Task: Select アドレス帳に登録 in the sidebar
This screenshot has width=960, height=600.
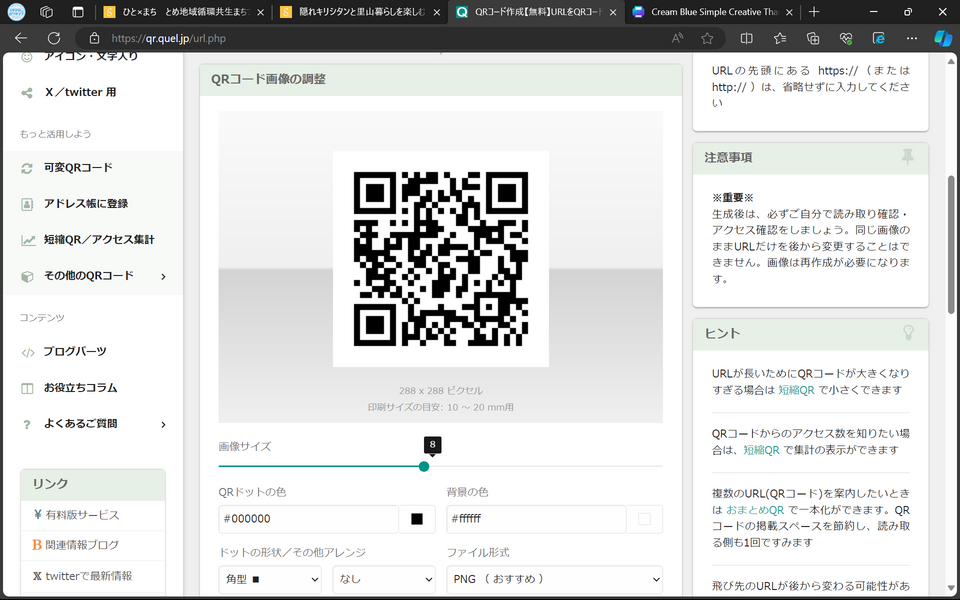Action: (85, 204)
